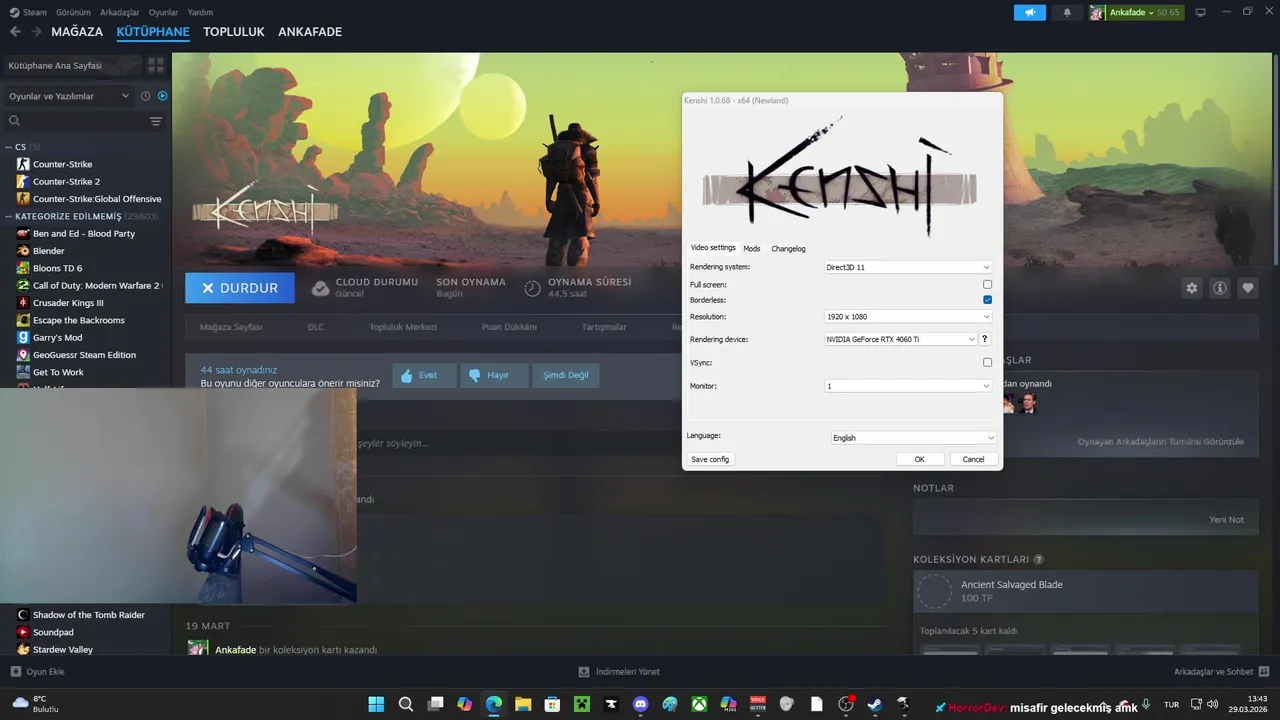The width and height of the screenshot is (1280, 720).
Task: Select the Video settings tab
Action: (x=713, y=247)
